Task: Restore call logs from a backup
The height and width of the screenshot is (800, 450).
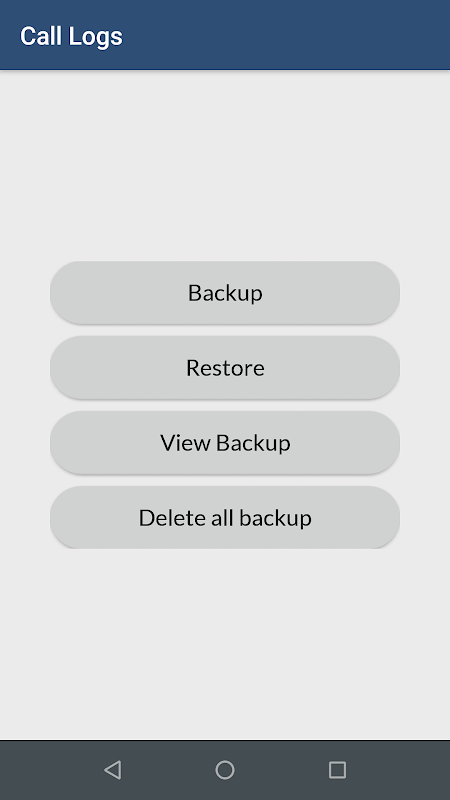Action: click(225, 368)
